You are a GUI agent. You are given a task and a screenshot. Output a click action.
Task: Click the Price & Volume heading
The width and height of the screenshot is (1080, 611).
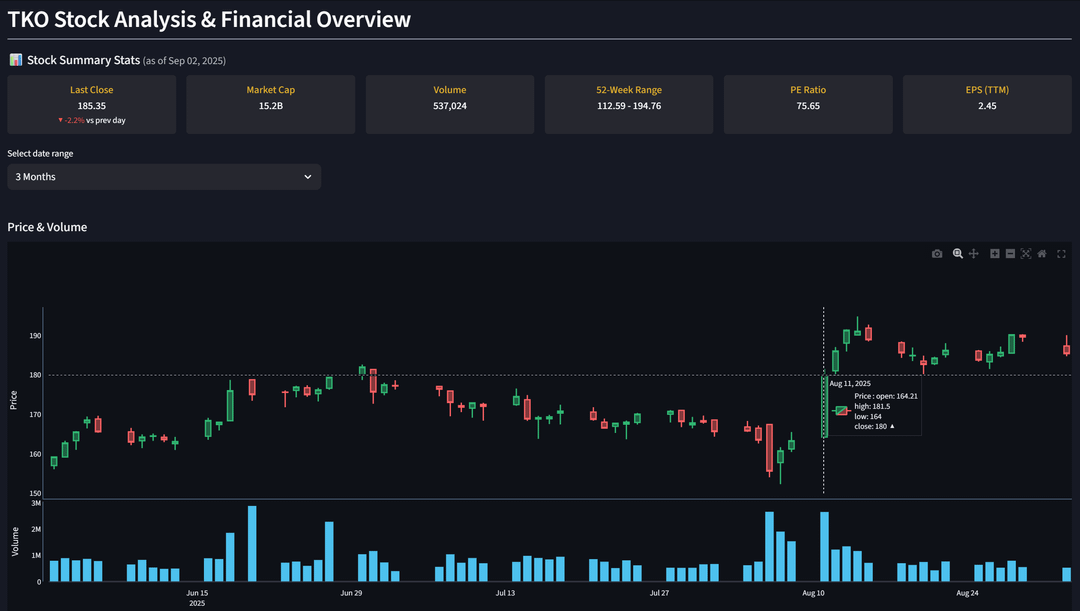(x=47, y=227)
